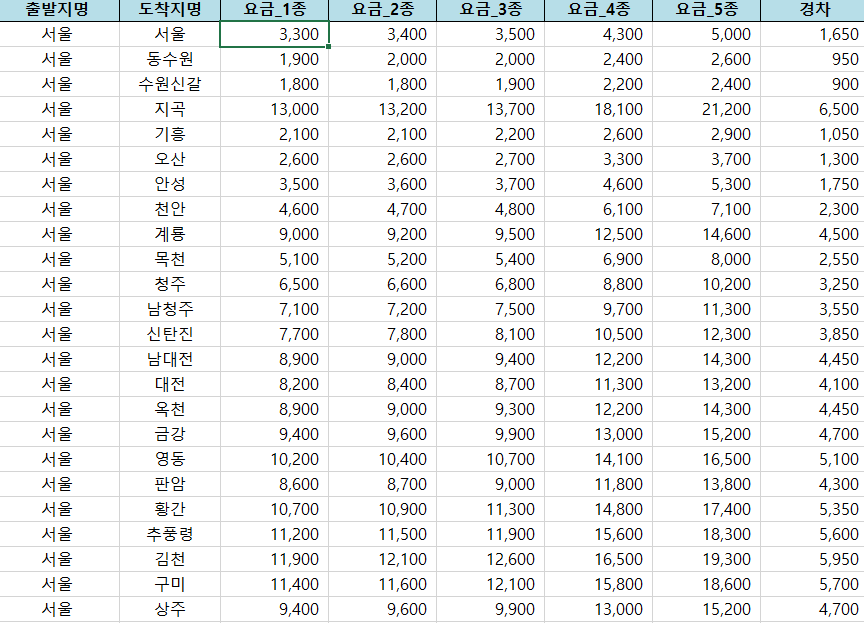Select the 지곡 destination cell
864x623 pixels.
[170, 109]
